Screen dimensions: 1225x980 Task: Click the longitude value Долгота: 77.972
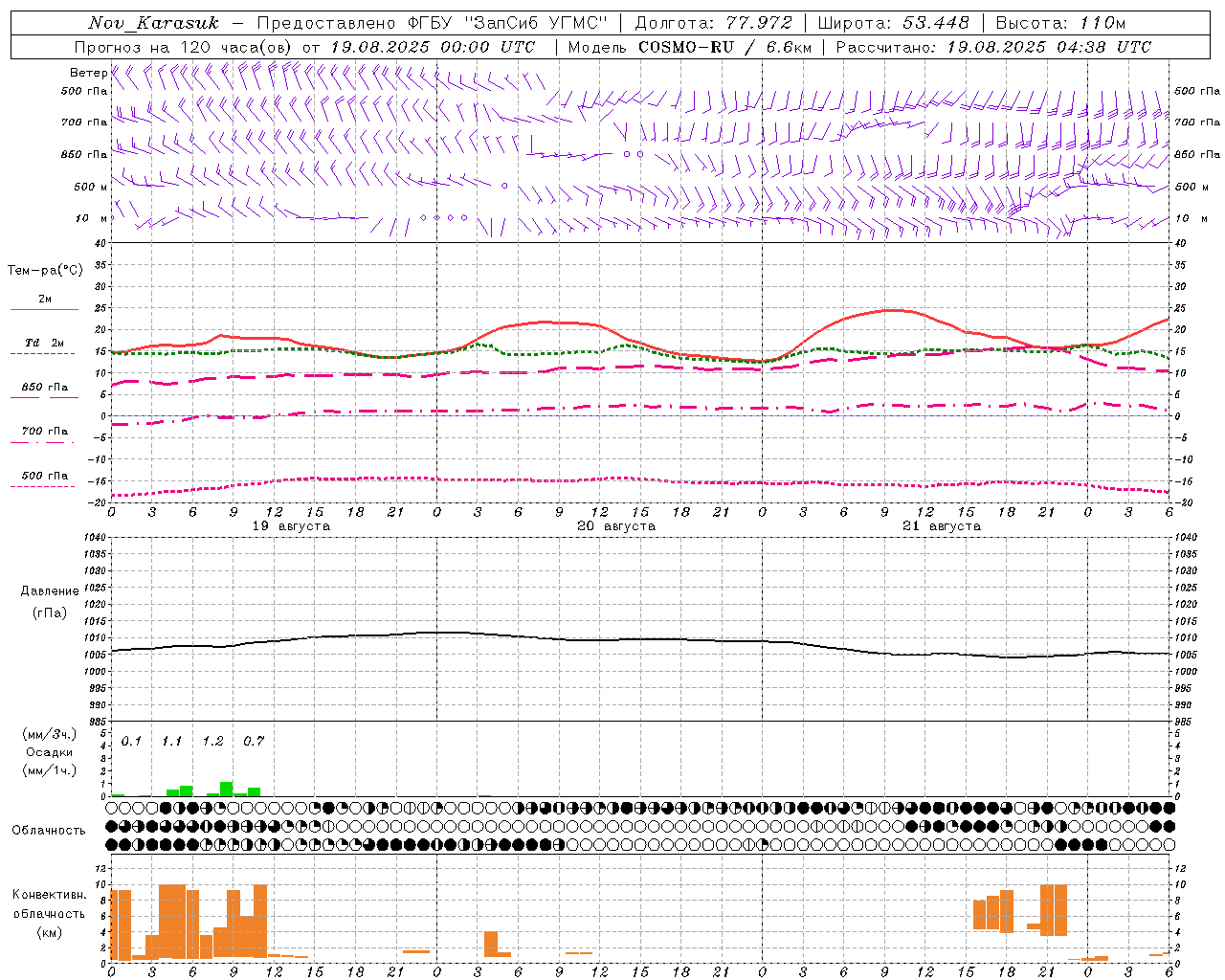(x=714, y=23)
